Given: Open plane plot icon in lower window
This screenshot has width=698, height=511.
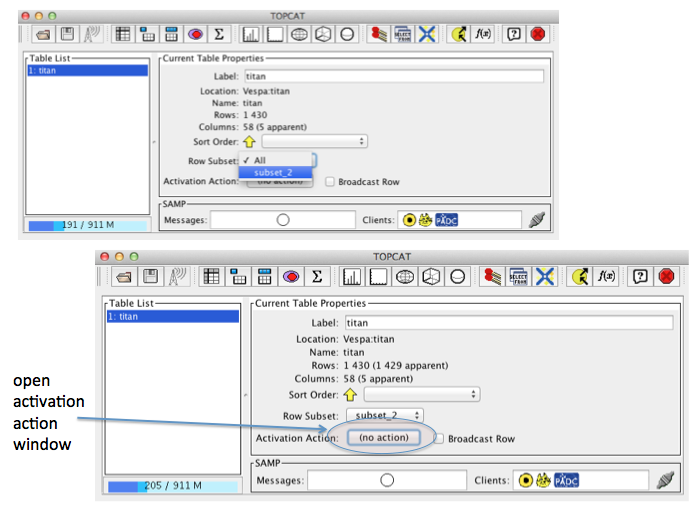Looking at the screenshot, I should [378, 277].
